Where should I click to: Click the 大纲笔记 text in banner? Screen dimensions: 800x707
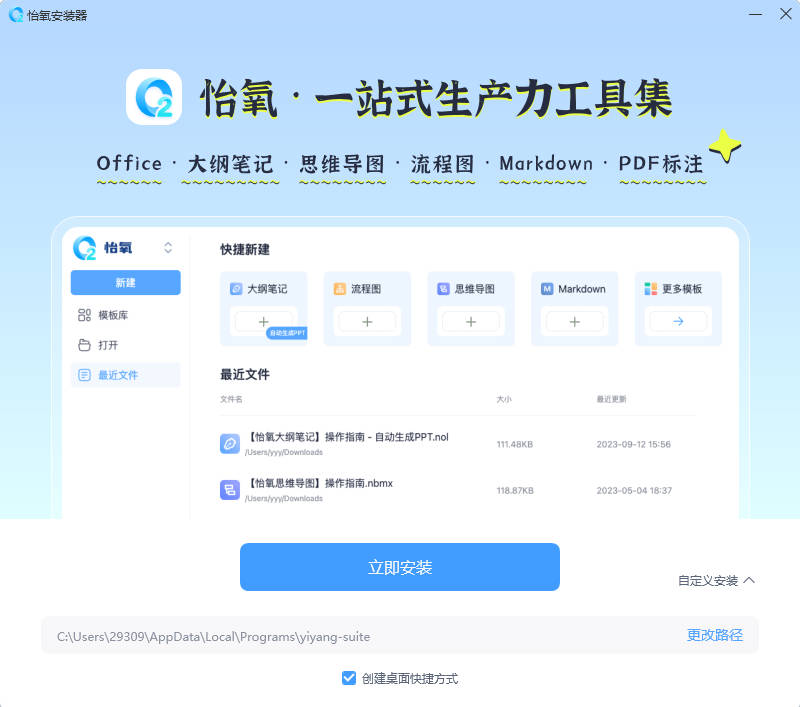230,164
